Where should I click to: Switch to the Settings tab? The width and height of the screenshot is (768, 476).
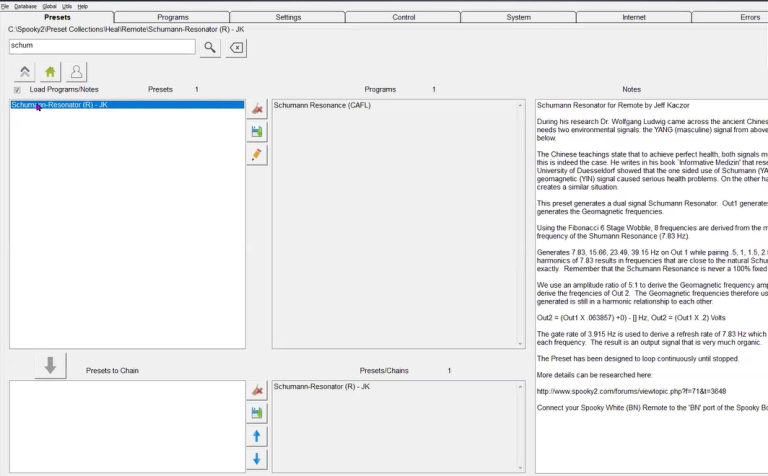click(x=288, y=17)
